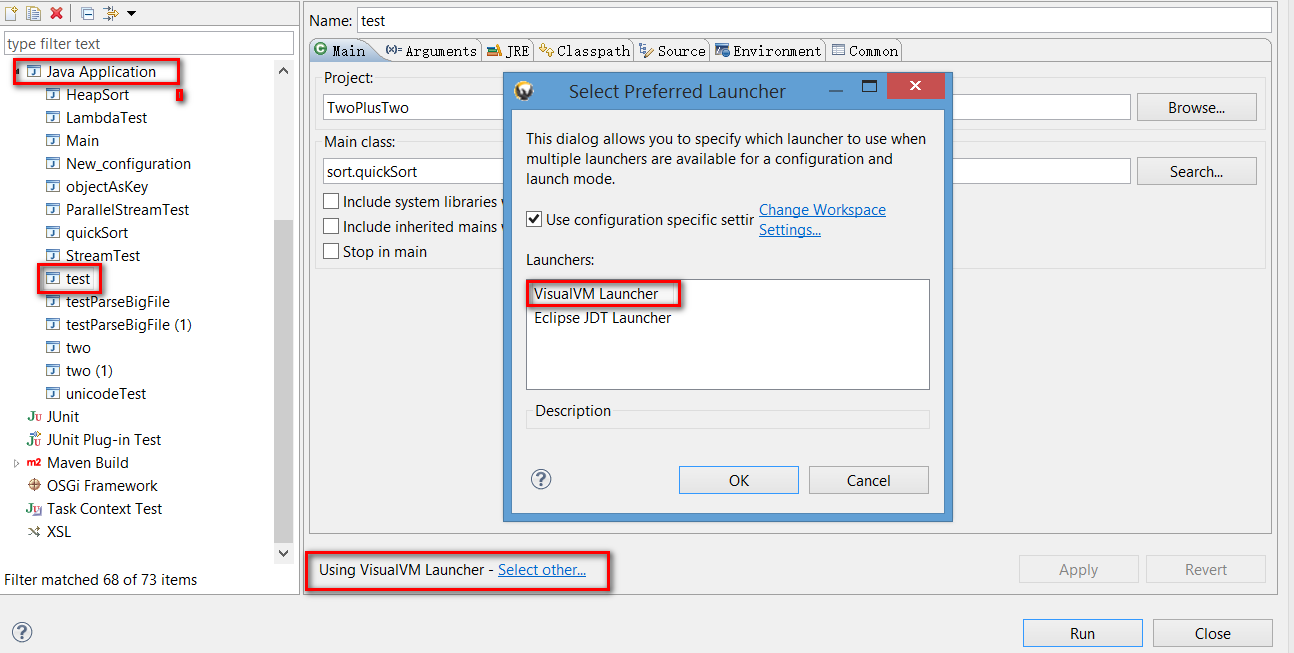This screenshot has height=653, width=1294.
Task: Click the VisualVM icon in dialog title bar
Action: [524, 91]
